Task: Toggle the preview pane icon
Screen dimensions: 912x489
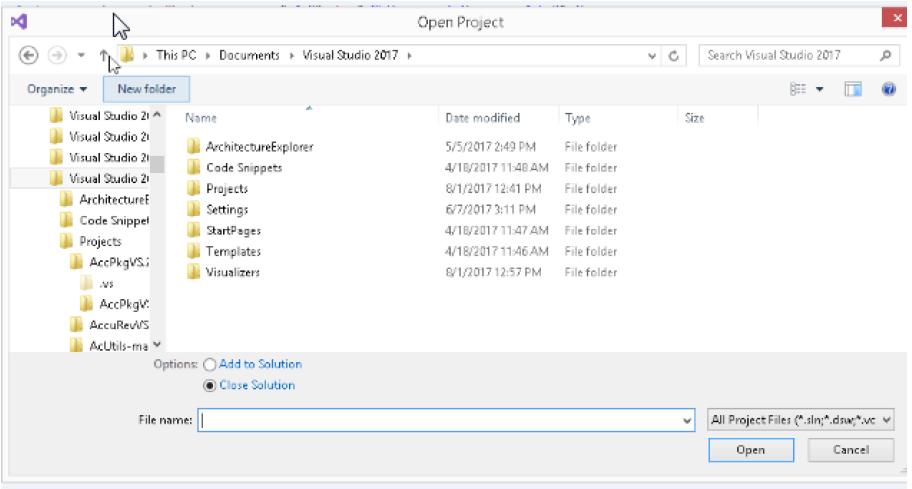Action: click(853, 89)
